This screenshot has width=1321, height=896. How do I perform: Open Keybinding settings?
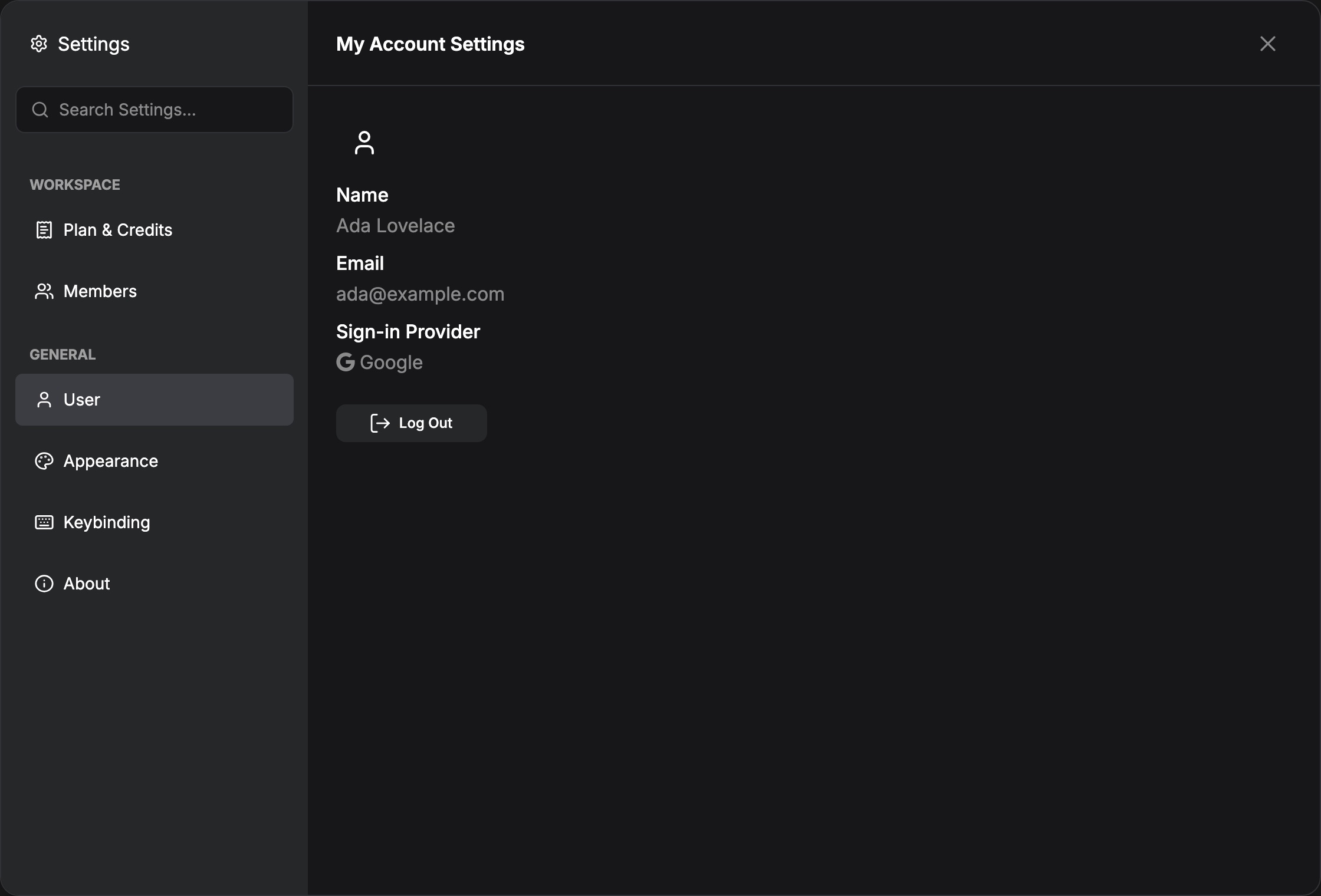tap(155, 522)
